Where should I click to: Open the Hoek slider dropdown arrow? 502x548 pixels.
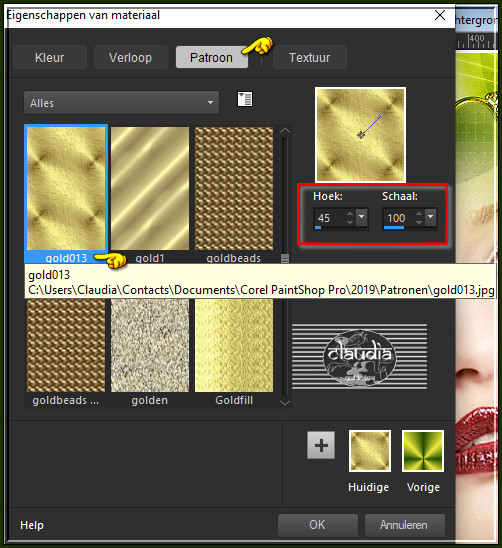(x=361, y=217)
